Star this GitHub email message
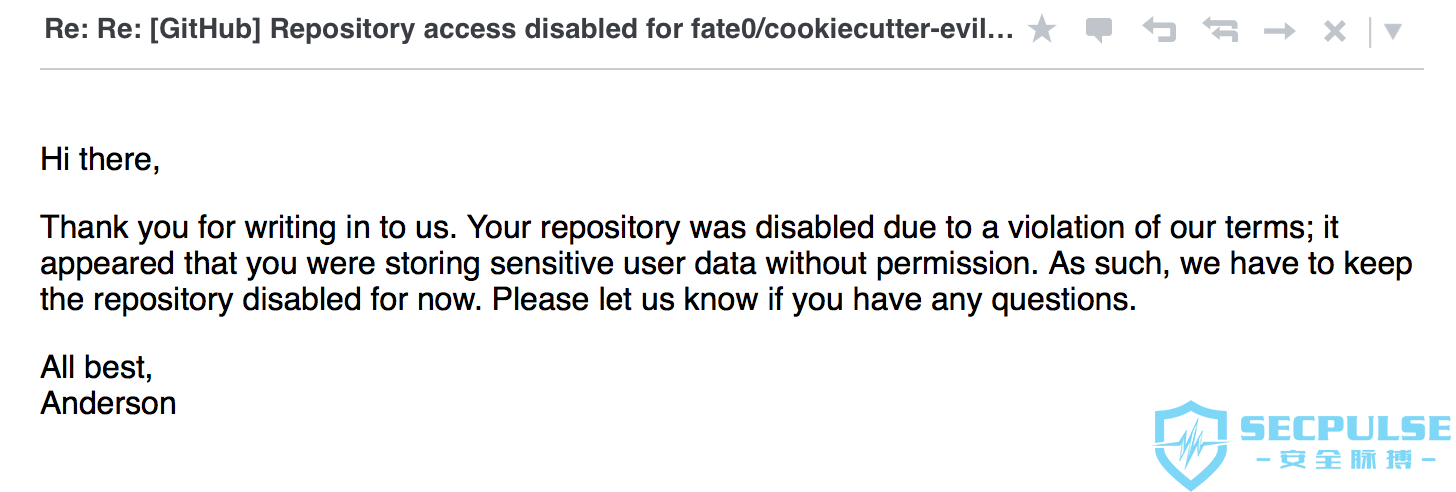Viewport: 1456px width, 492px height. 1042,30
